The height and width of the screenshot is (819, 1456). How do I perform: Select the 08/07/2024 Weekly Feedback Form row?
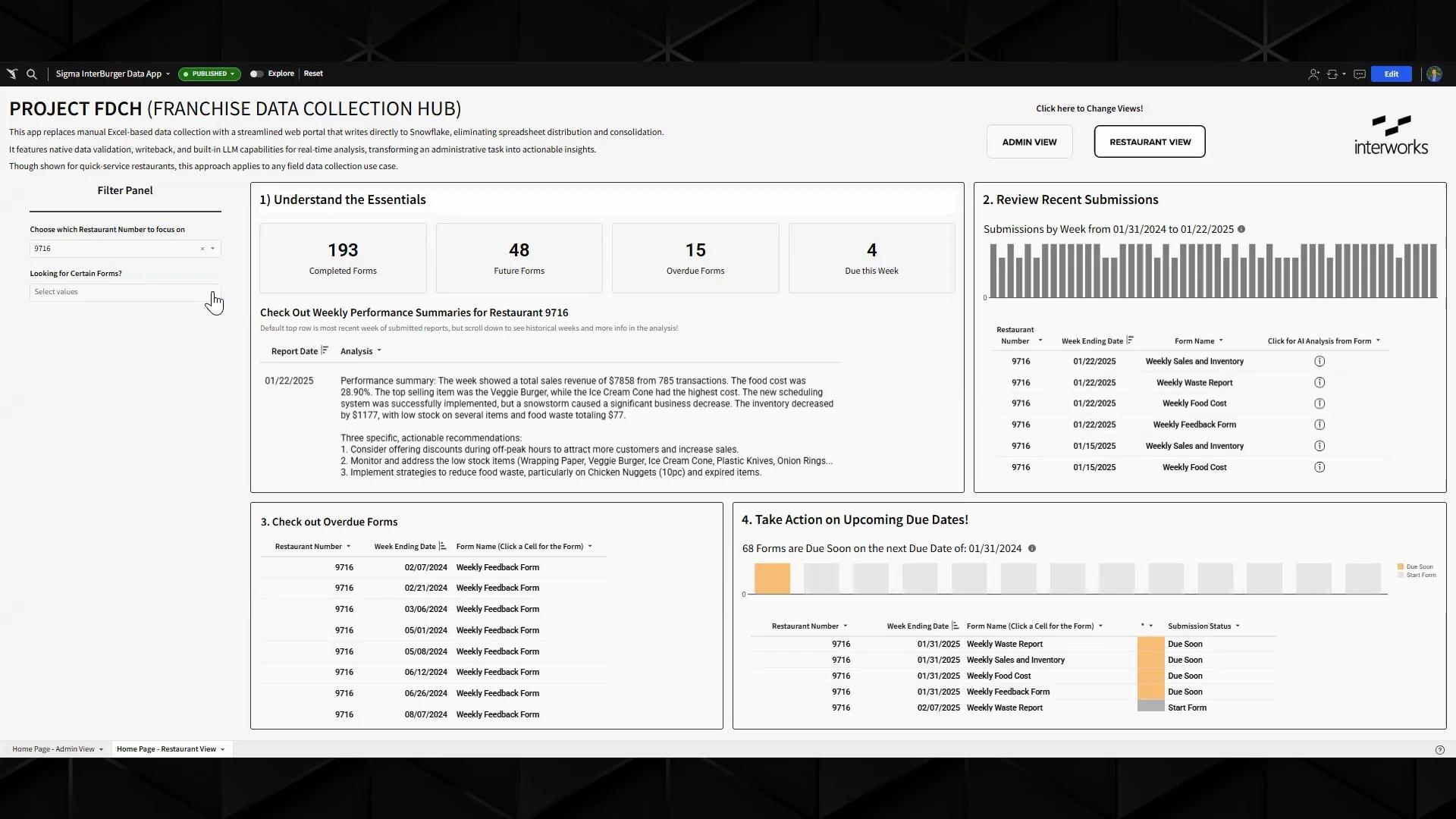click(x=432, y=714)
